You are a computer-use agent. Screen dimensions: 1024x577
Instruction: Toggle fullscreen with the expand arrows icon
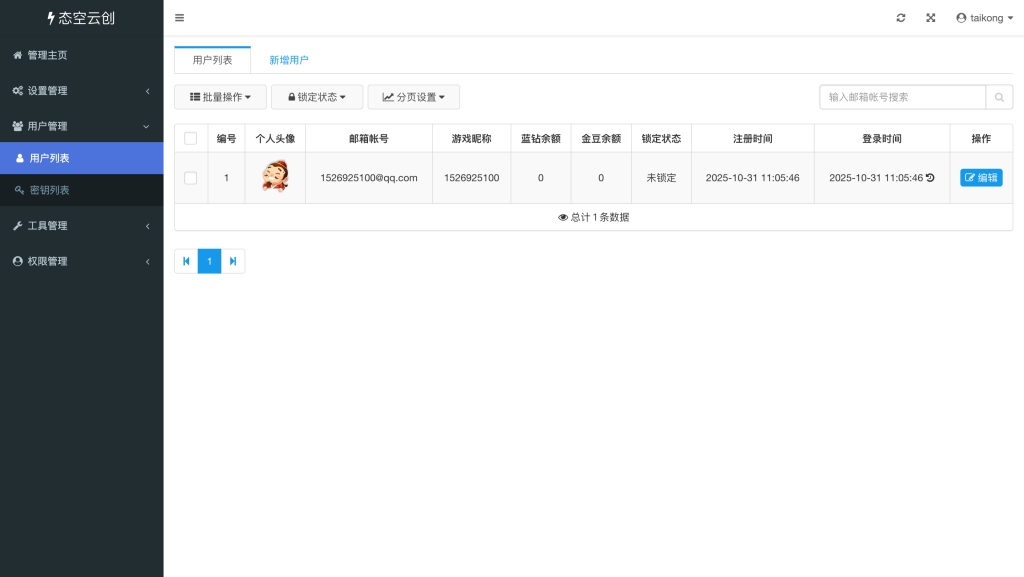931,17
